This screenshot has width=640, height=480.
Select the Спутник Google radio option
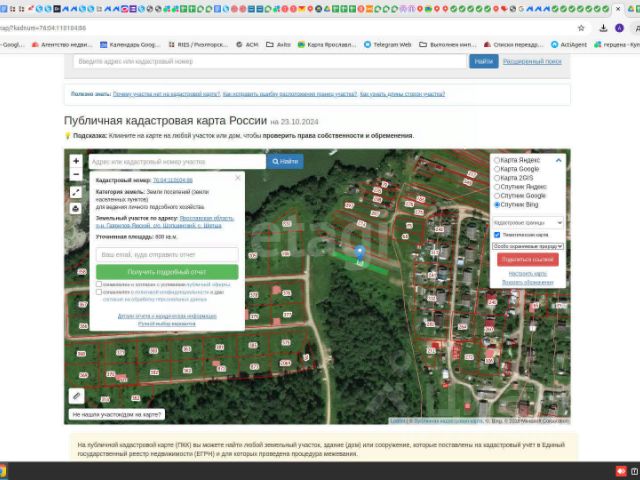(497, 196)
